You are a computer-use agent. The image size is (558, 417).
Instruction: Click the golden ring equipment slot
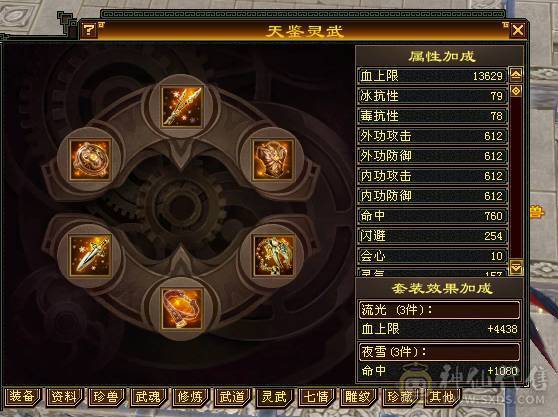point(90,160)
